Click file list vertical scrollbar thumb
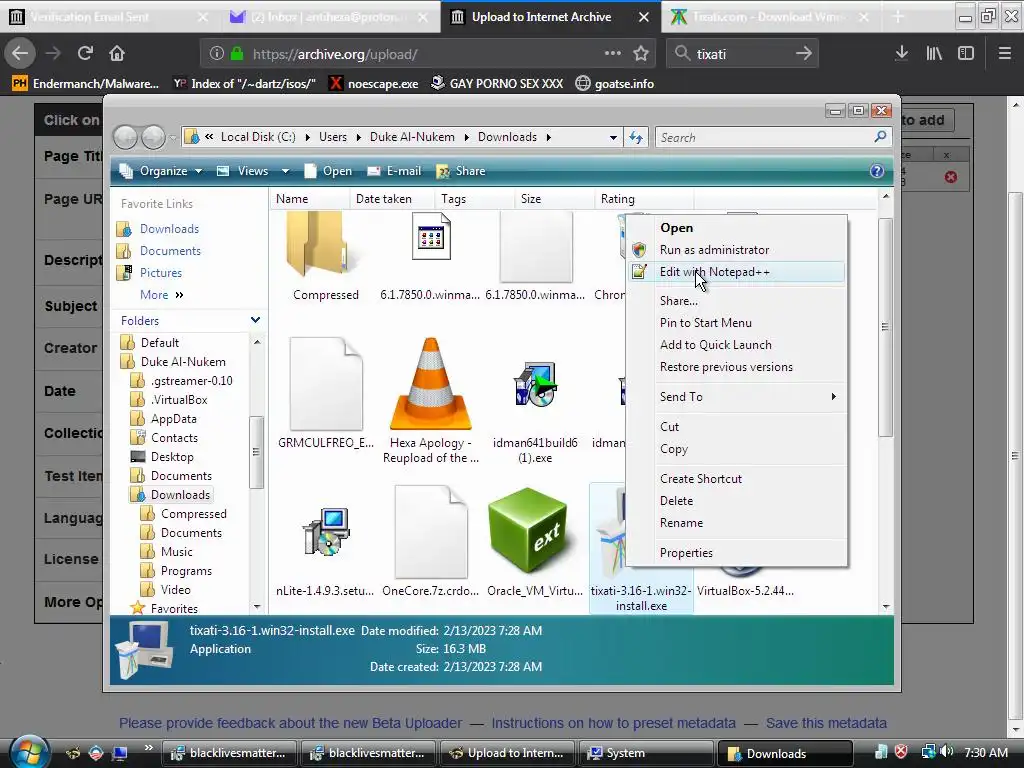Viewport: 1024px width, 768px height. click(x=885, y=327)
